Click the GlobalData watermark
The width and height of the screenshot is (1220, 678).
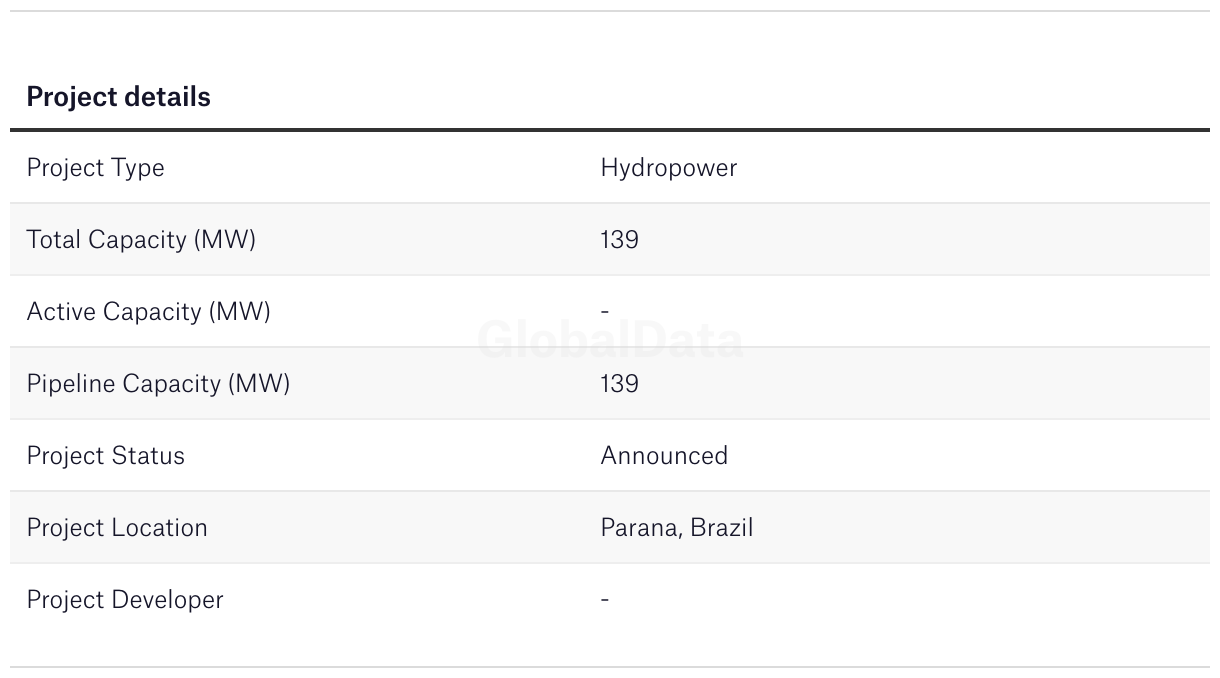tap(610, 340)
